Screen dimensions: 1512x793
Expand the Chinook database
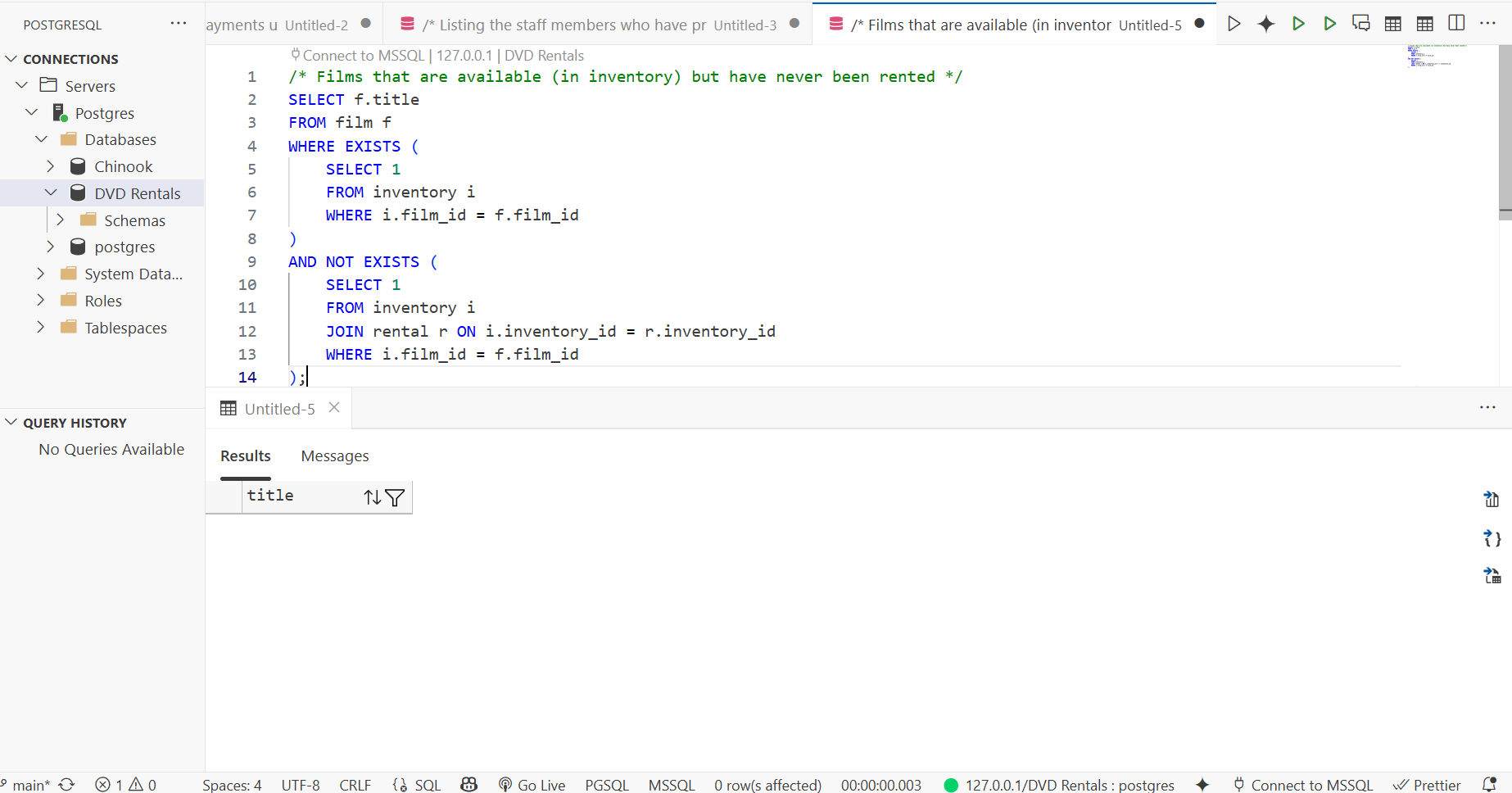tap(51, 166)
